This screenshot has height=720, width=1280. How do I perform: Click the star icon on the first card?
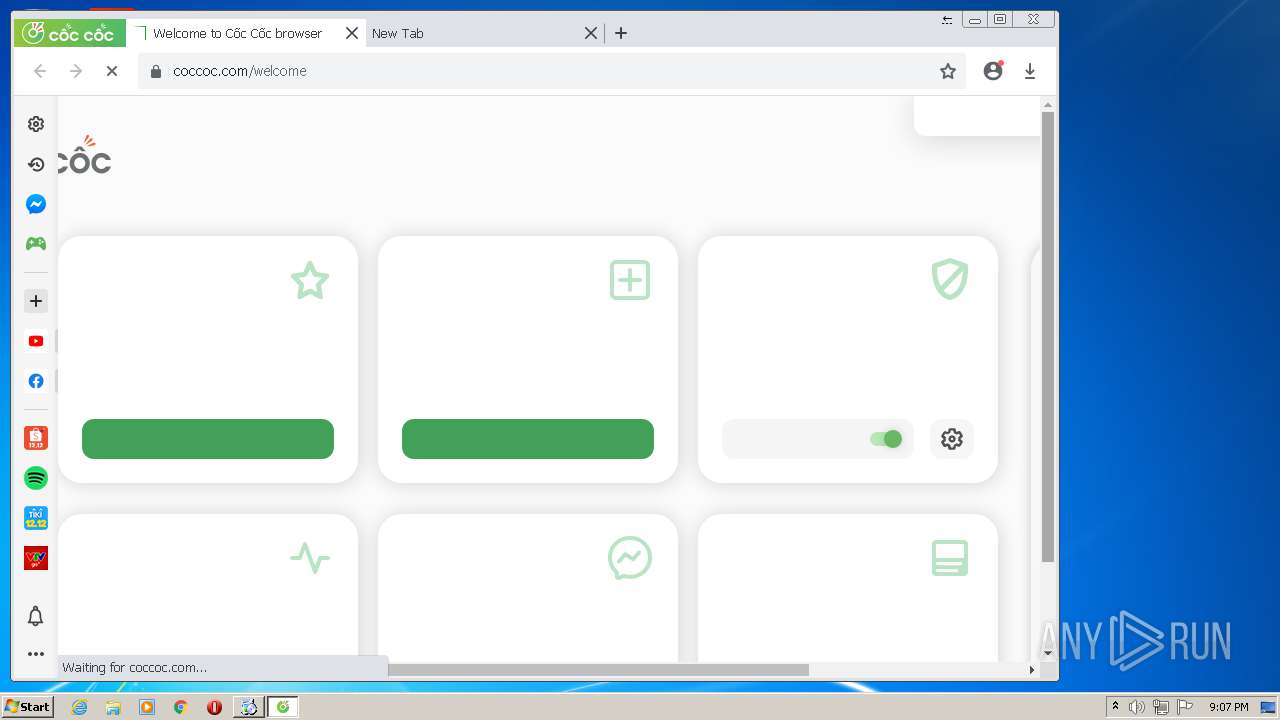[x=310, y=280]
